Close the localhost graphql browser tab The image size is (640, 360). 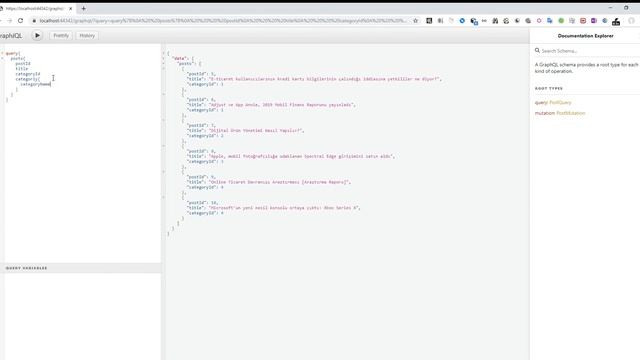click(x=70, y=9)
